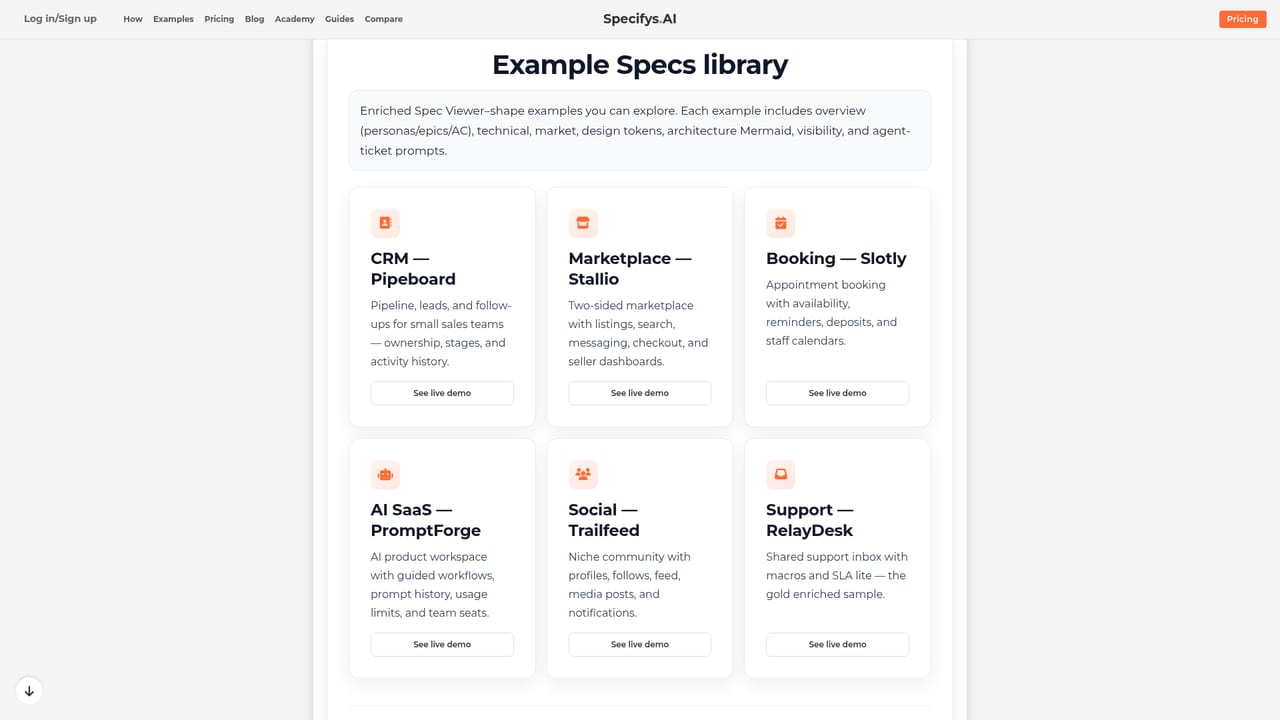Click the Shared support inbox description
The image size is (1280, 720).
[x=837, y=575]
